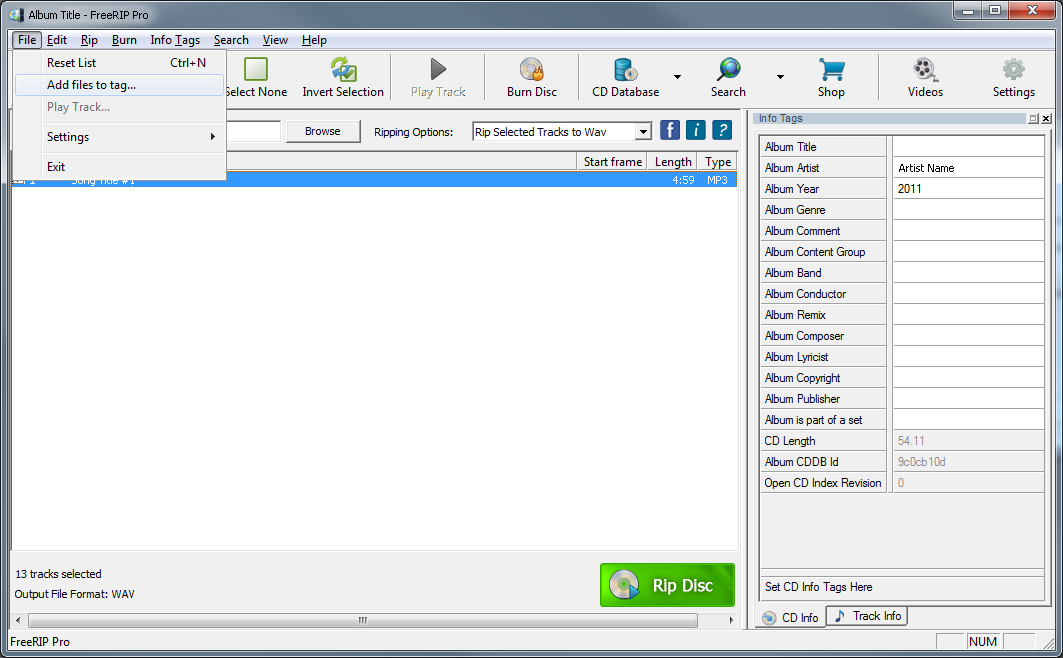Screen dimensions: 1063x658
Task: Choose Exit from the File menu
Action: tap(119, 167)
